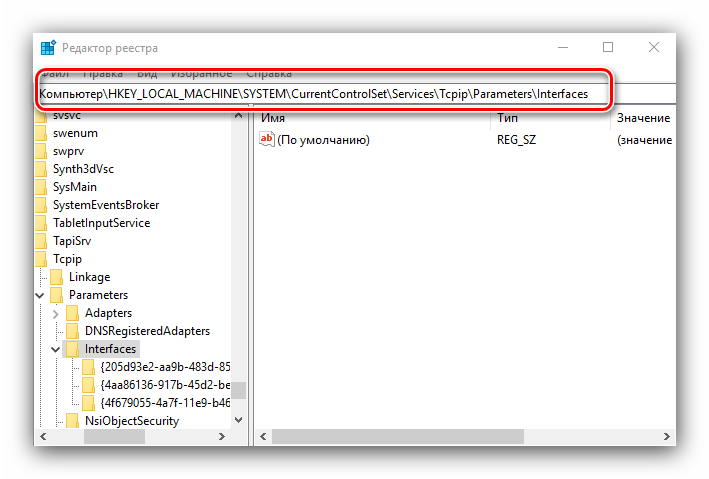Select the (По умолчанию) value entry
This screenshot has height=479, width=709.
click(x=324, y=140)
